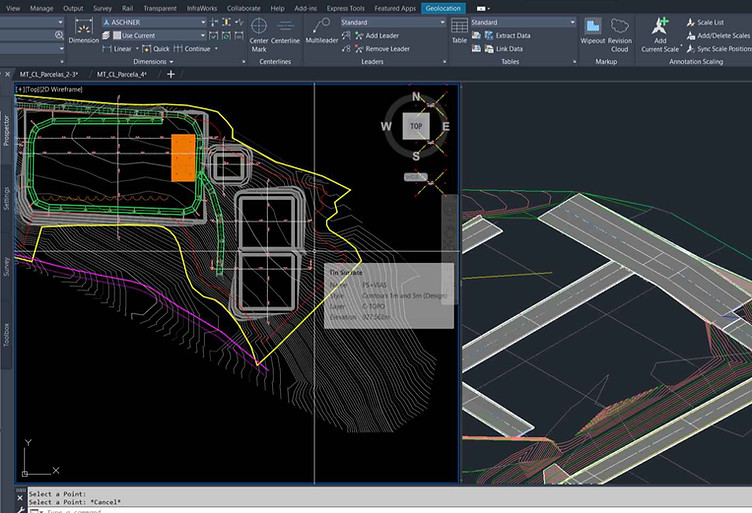Image resolution: width=752 pixels, height=513 pixels.
Task: Open the Geolocation ribbon tab
Action: pos(443,8)
